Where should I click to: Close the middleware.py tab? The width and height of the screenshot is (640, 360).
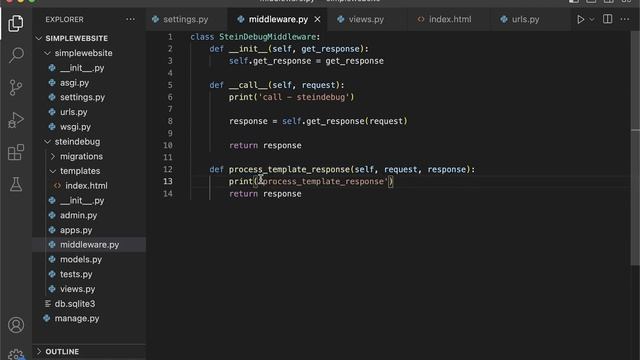point(317,19)
